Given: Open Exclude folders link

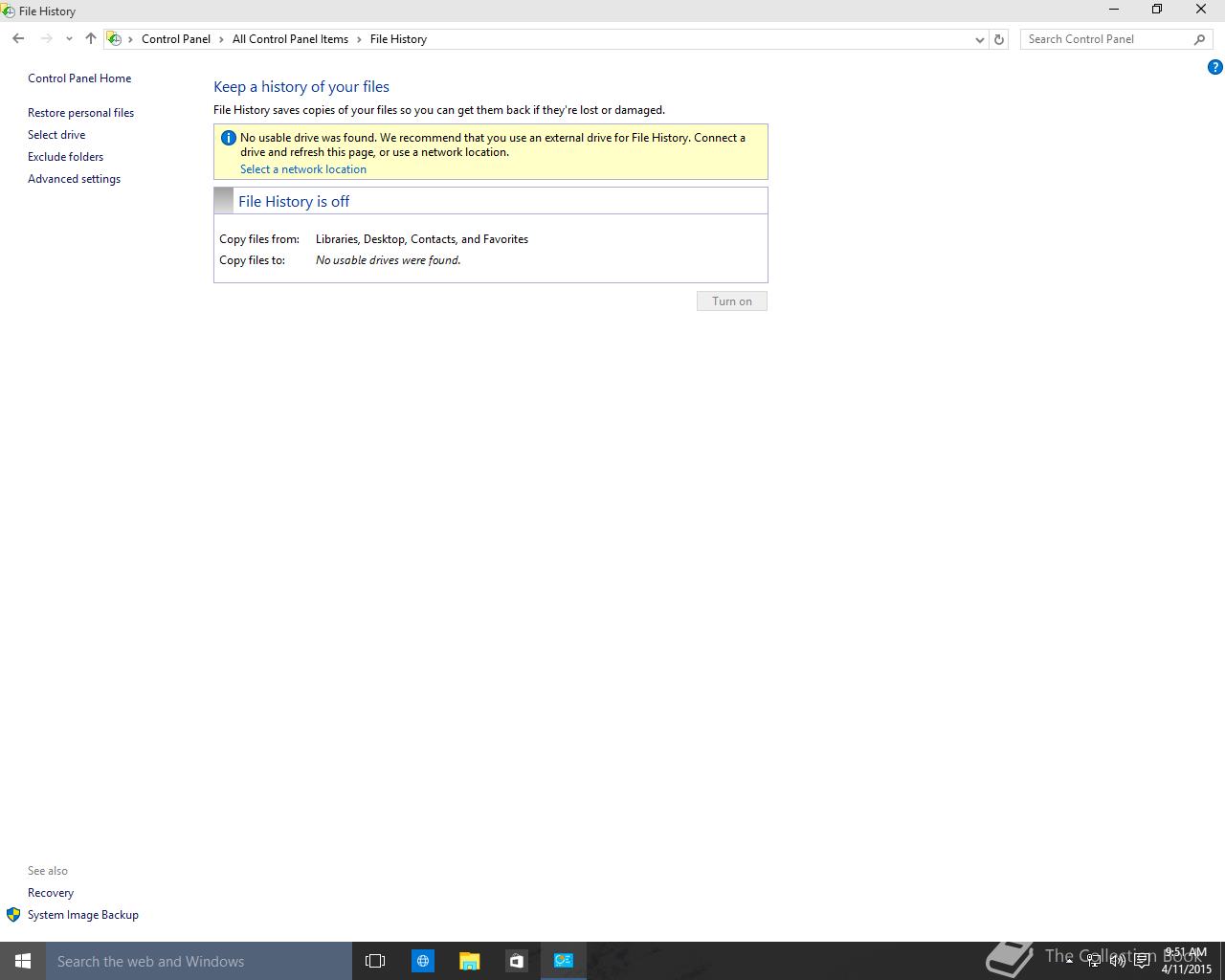Looking at the screenshot, I should (65, 157).
